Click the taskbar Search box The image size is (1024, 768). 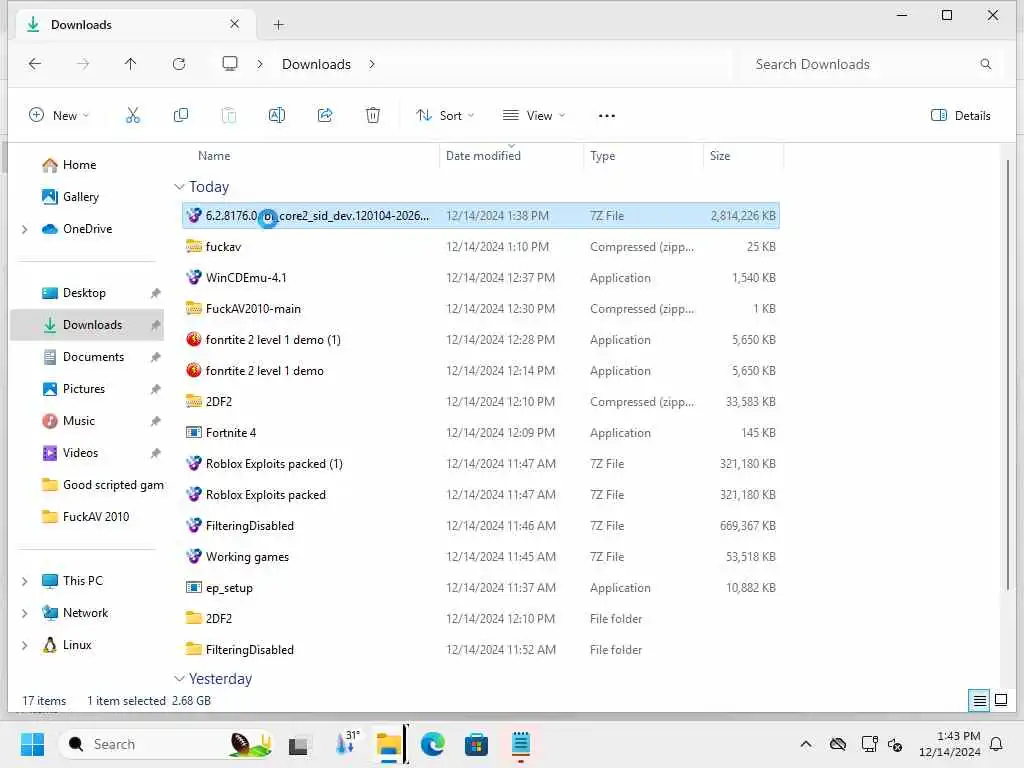(167, 744)
